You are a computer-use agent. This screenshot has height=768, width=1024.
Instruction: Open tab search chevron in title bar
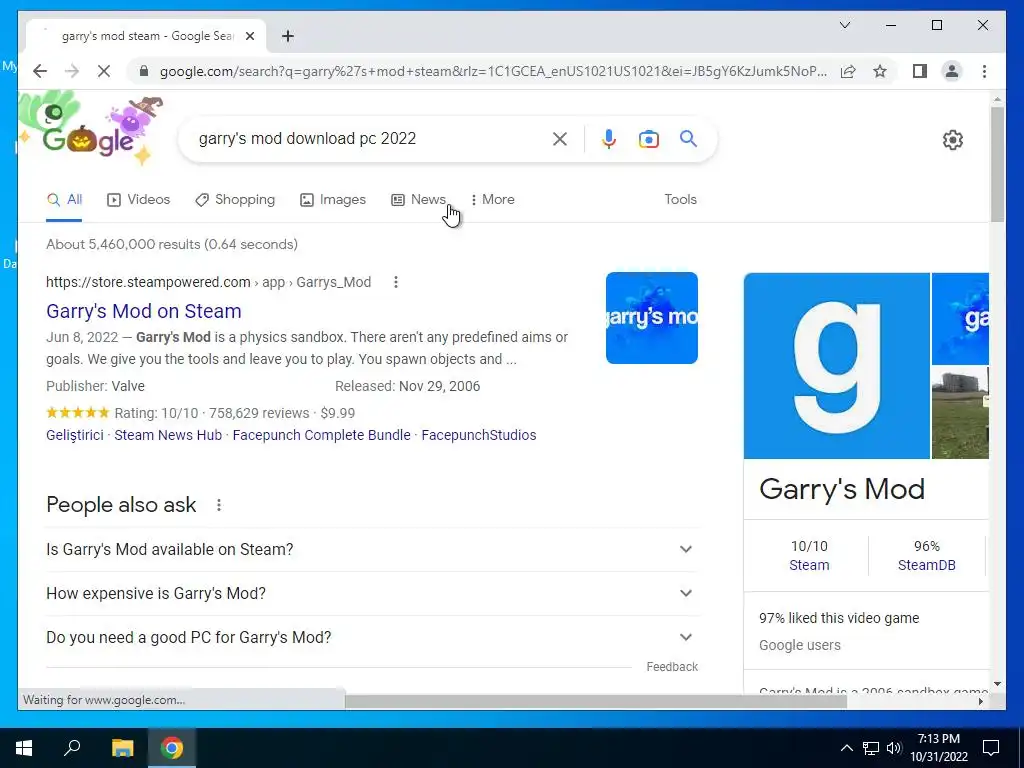point(844,25)
